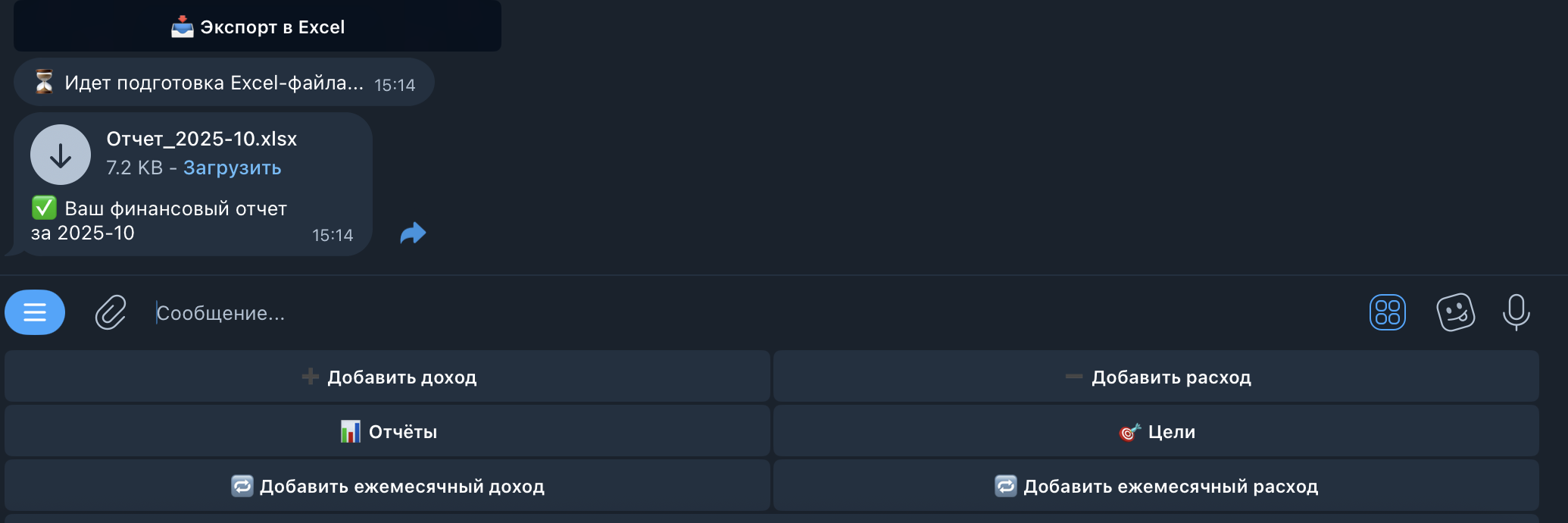Image resolution: width=1568 pixels, height=523 pixels.
Task: Open the attachment paperclip menu
Action: 111,312
